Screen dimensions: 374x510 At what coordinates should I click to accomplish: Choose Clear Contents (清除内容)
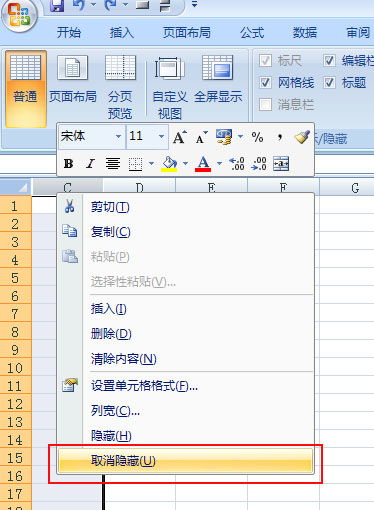[185, 359]
